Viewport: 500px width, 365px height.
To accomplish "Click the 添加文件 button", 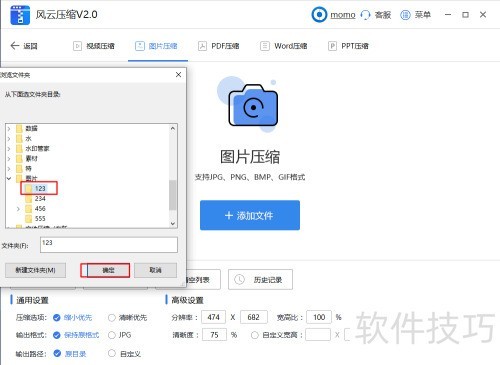I will tap(250, 215).
